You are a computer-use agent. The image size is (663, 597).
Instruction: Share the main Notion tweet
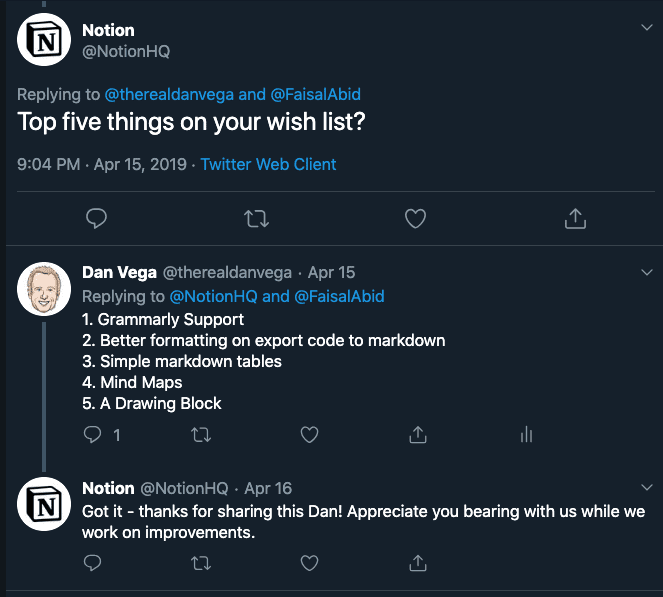click(x=575, y=218)
